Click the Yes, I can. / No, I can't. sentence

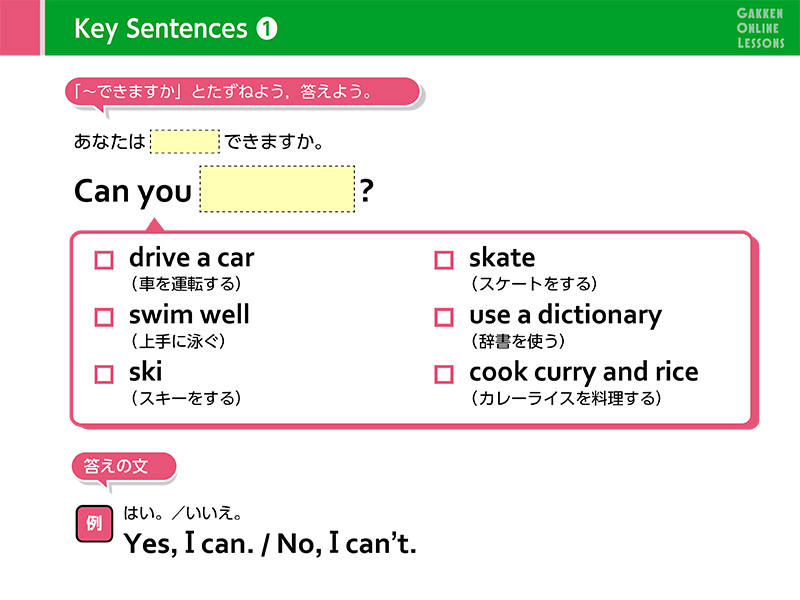click(x=270, y=543)
